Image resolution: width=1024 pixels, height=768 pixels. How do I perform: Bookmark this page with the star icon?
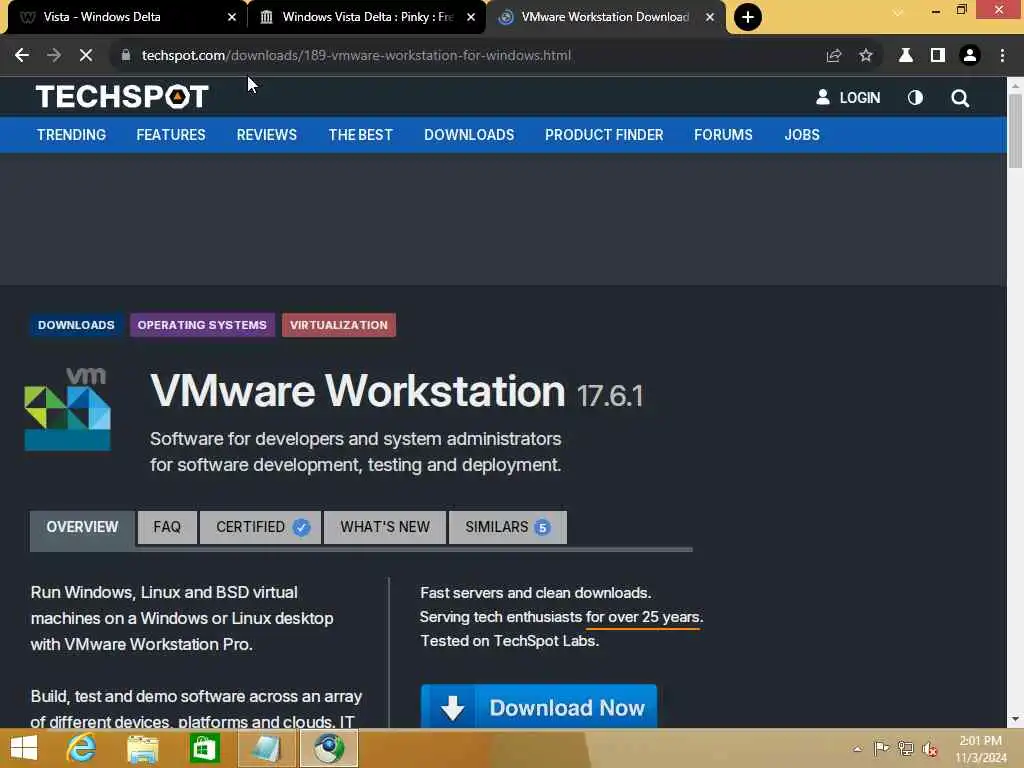pyautogui.click(x=865, y=56)
